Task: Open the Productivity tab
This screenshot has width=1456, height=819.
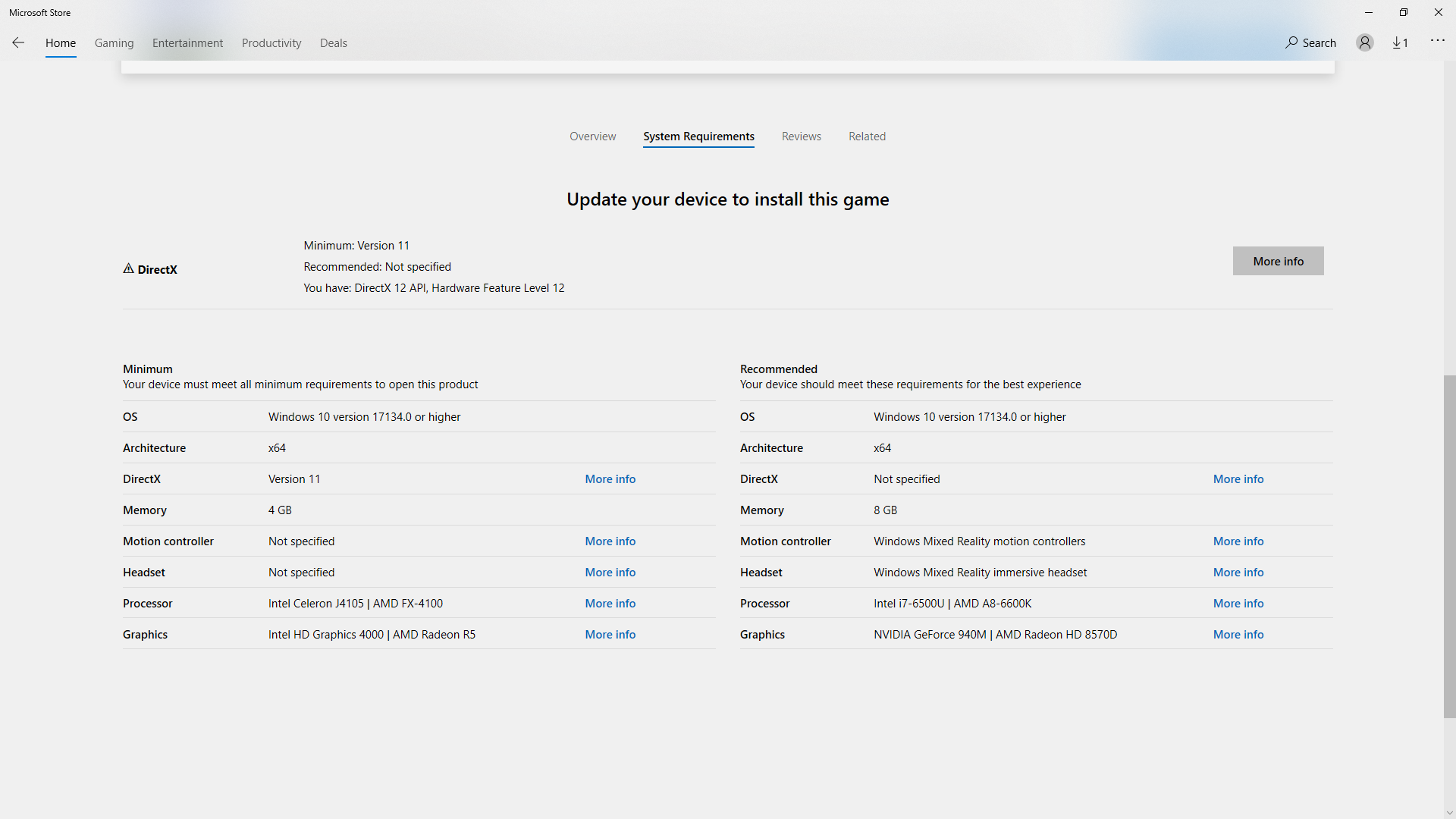Action: 271,43
